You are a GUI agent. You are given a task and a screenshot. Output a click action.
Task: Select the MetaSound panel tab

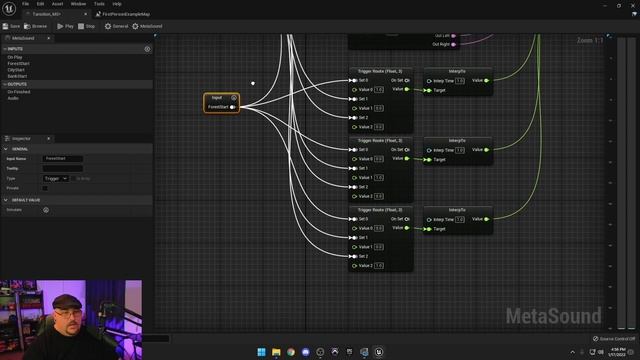click(23, 38)
